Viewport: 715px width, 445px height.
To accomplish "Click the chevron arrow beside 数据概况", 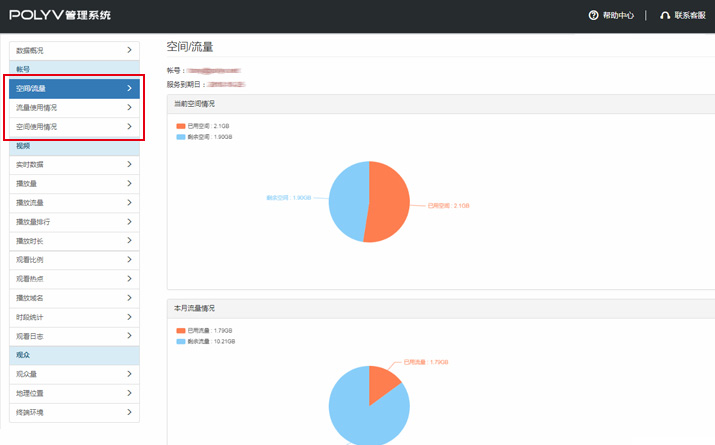I will coord(129,50).
